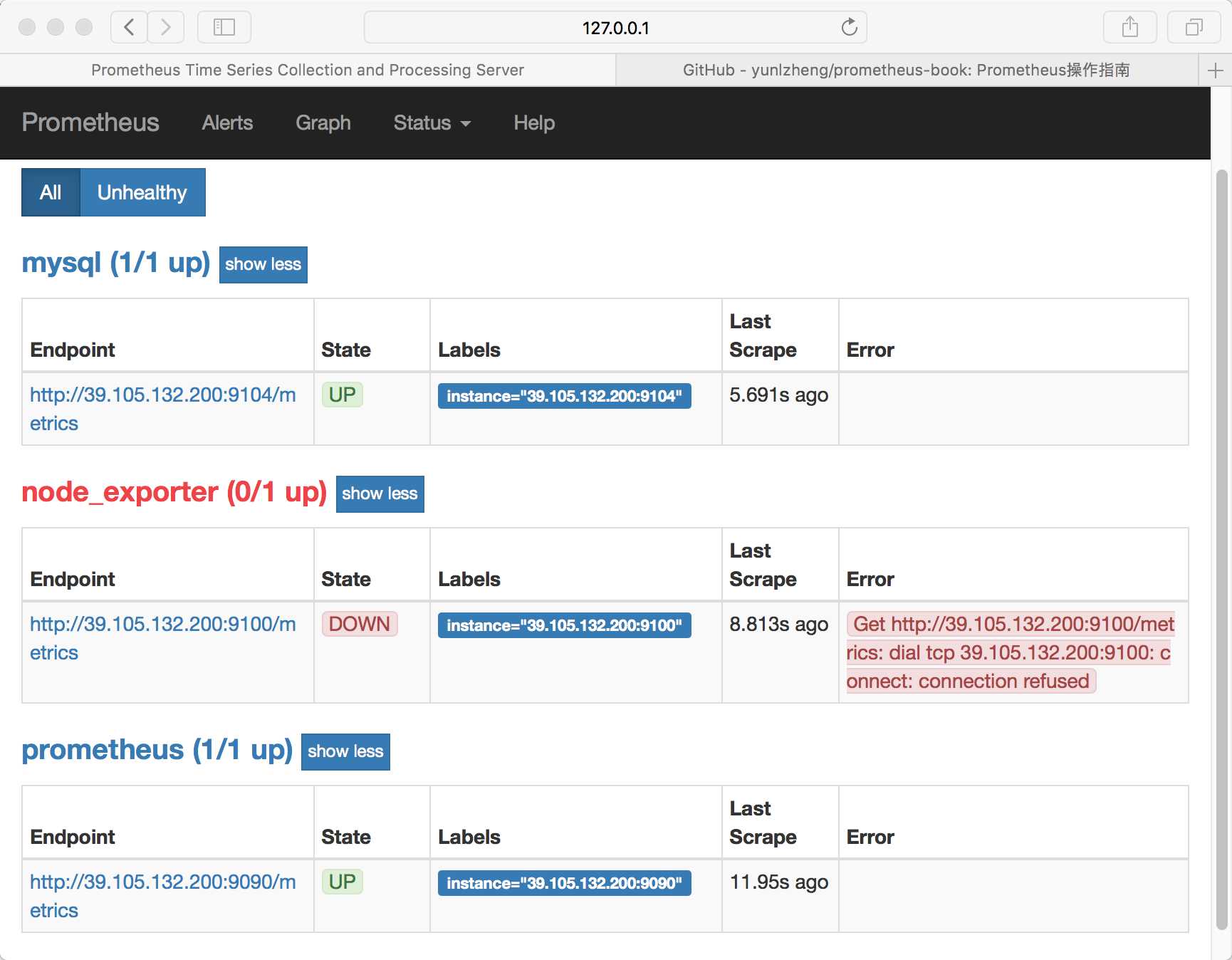The height and width of the screenshot is (960, 1232).
Task: Select the All filter button
Action: coord(51,192)
